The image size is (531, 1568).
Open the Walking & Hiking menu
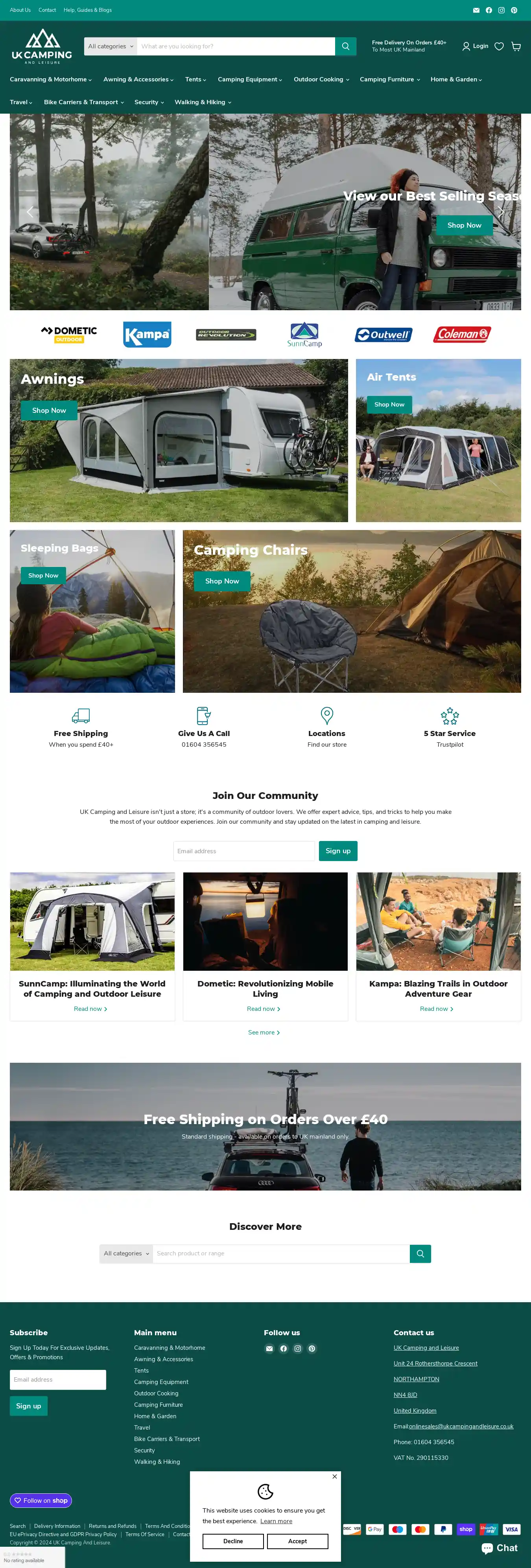click(203, 102)
